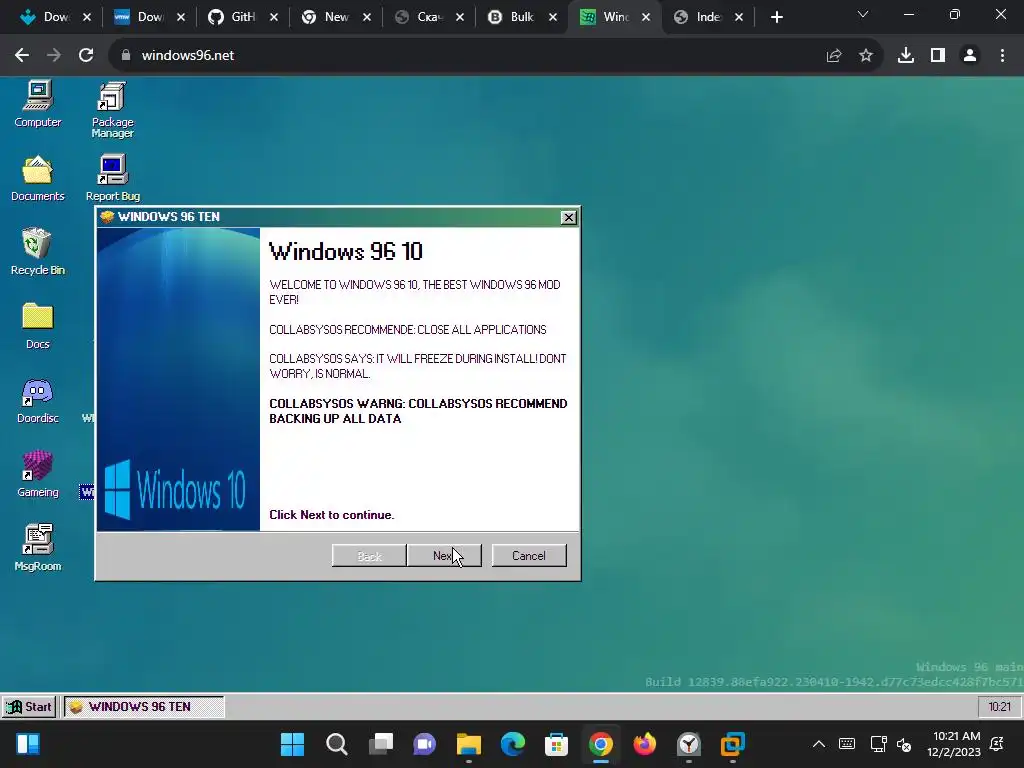
Task: Click the disabled Back button in installer
Action: 369,556
